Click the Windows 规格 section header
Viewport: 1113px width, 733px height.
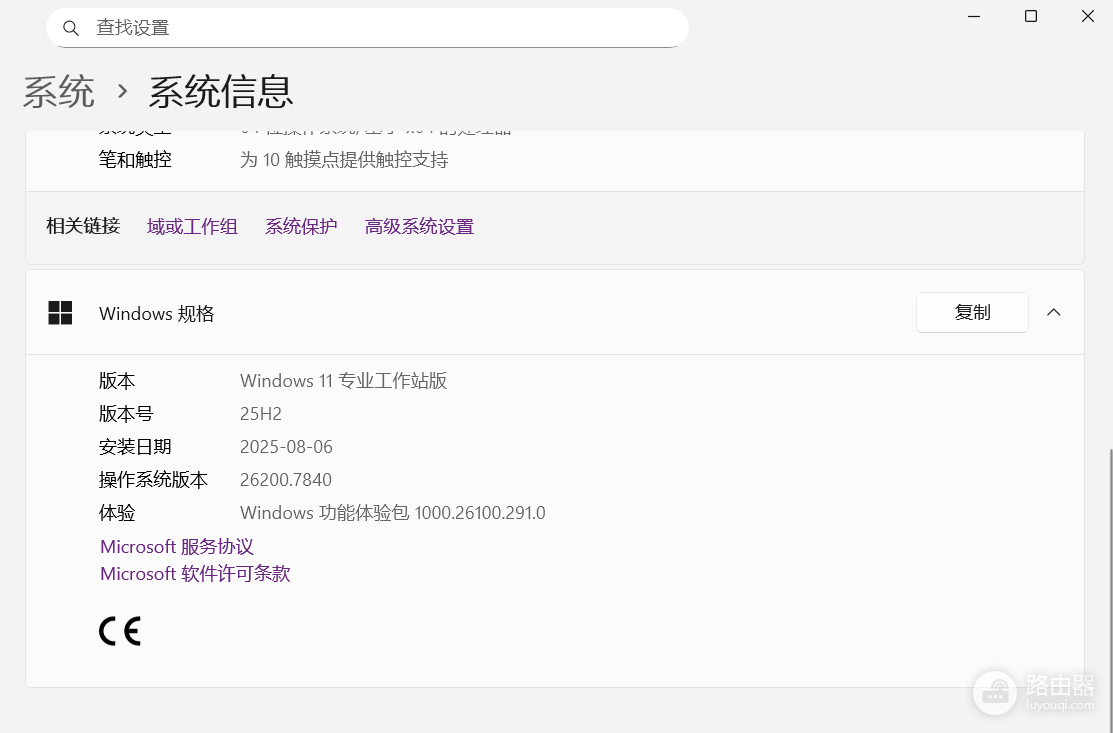[555, 312]
